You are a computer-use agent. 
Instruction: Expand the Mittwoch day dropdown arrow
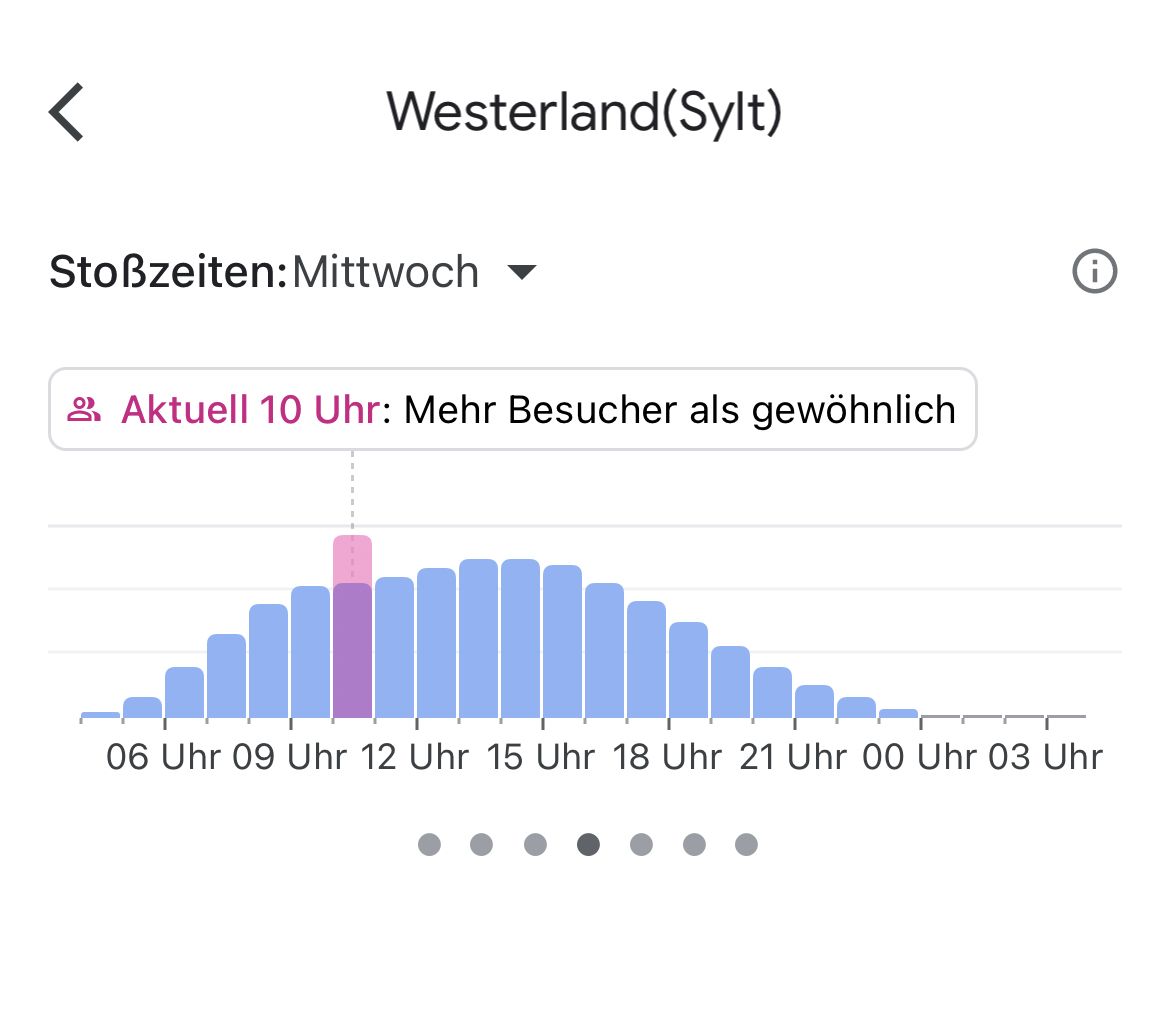point(522,272)
